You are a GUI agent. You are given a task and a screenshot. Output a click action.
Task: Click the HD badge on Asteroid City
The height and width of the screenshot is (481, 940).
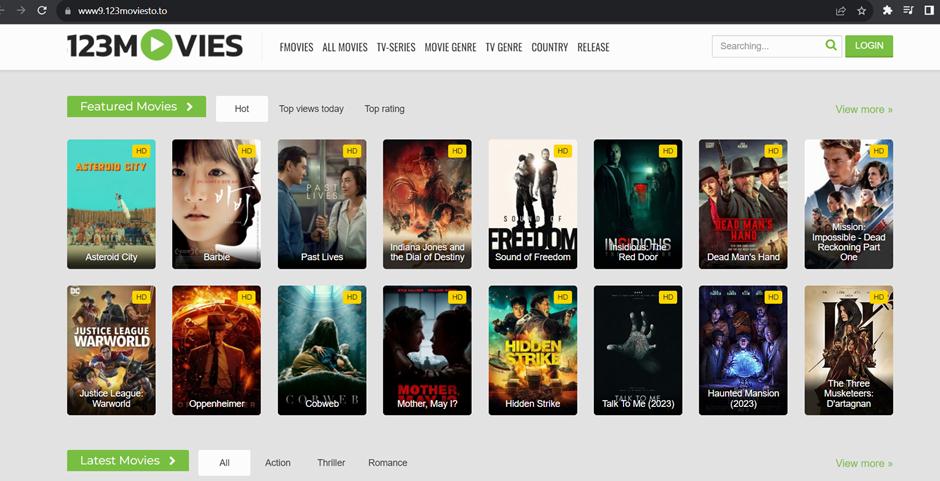[x=141, y=151]
